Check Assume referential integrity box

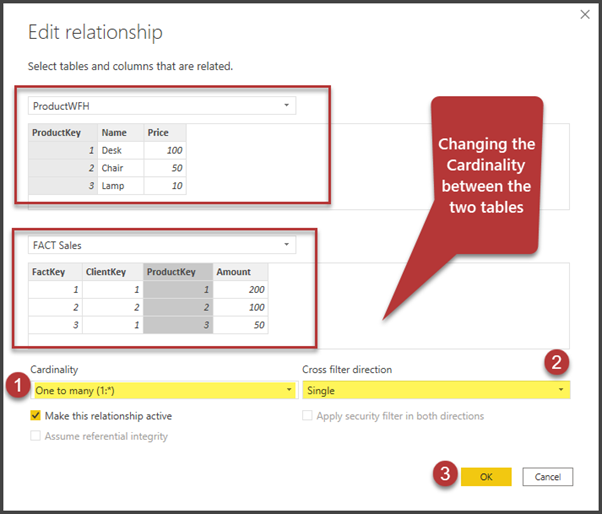pos(35,436)
